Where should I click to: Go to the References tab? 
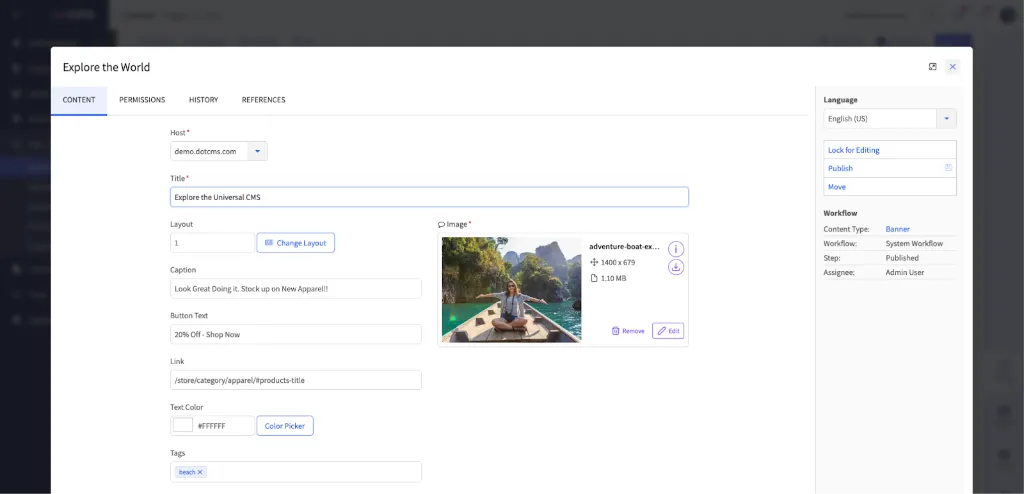[263, 100]
